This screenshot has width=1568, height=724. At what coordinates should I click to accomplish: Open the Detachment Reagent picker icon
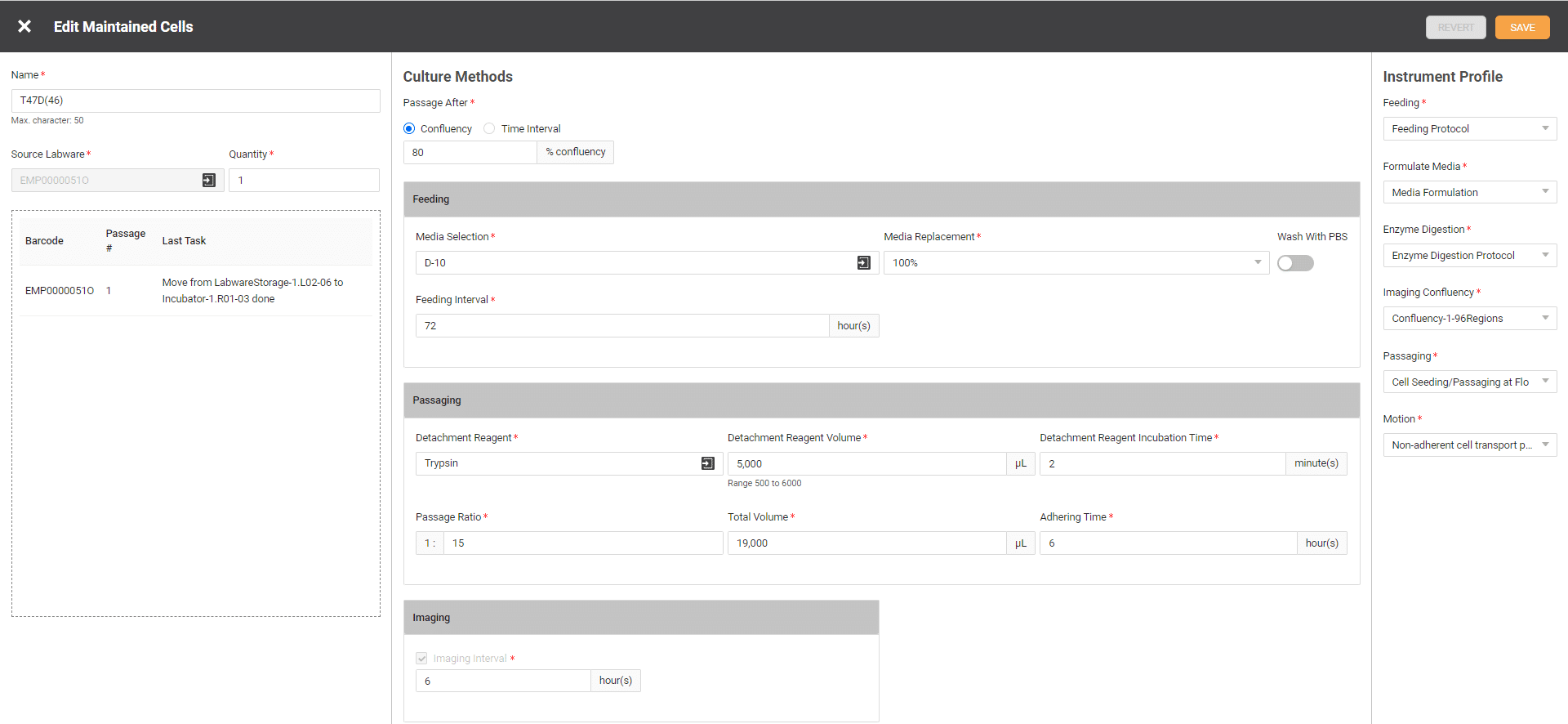click(707, 463)
